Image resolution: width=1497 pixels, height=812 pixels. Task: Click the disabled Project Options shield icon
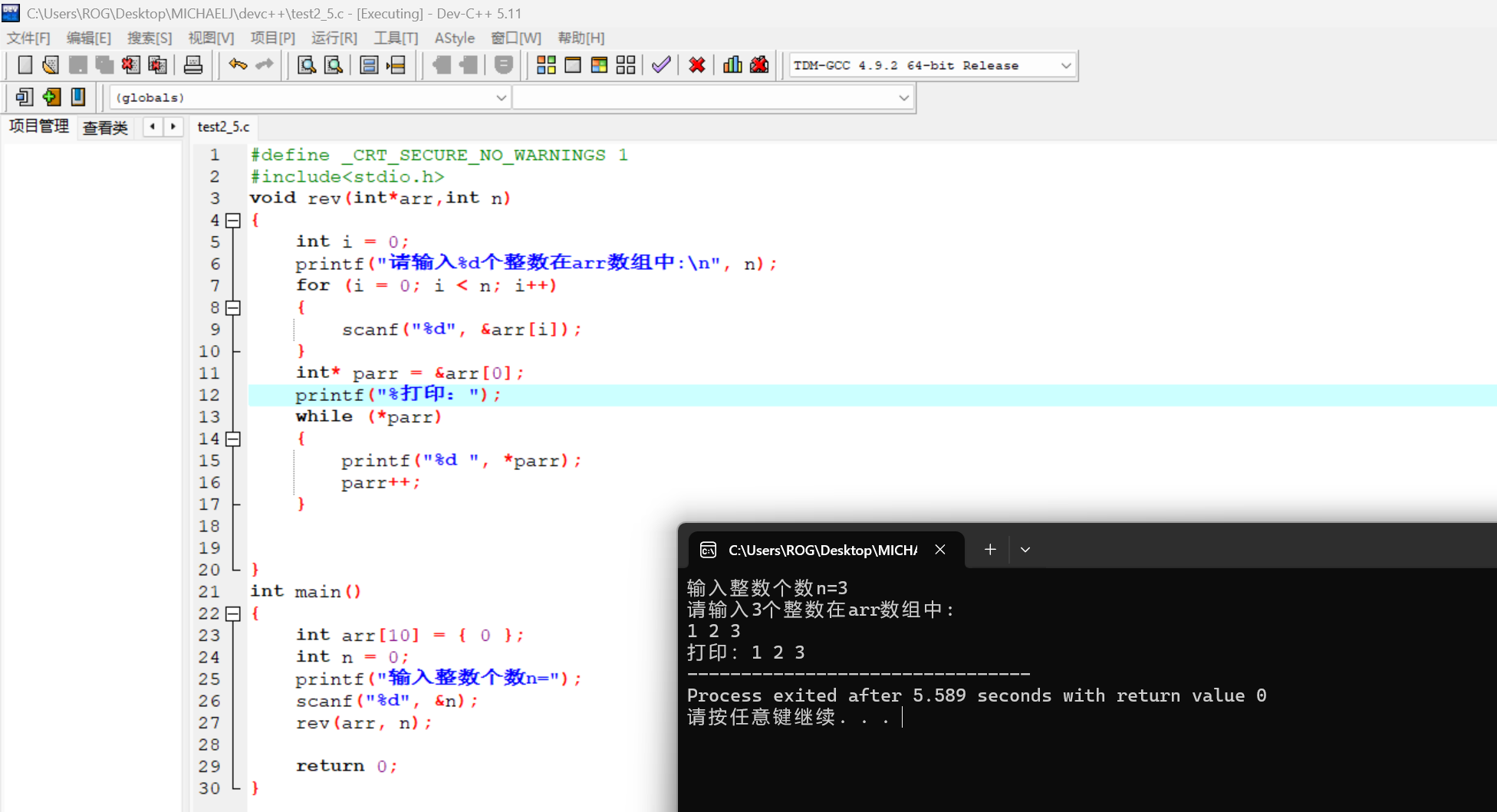[x=503, y=65]
